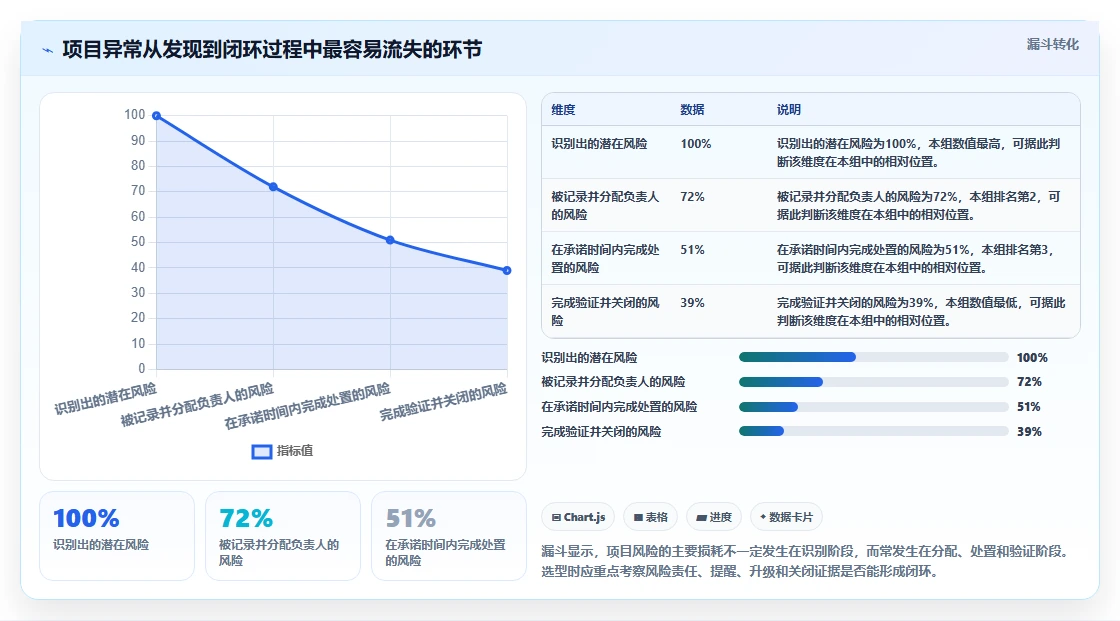Click the 51% value beside progress bars
The width and height of the screenshot is (1120, 621).
1029,407
